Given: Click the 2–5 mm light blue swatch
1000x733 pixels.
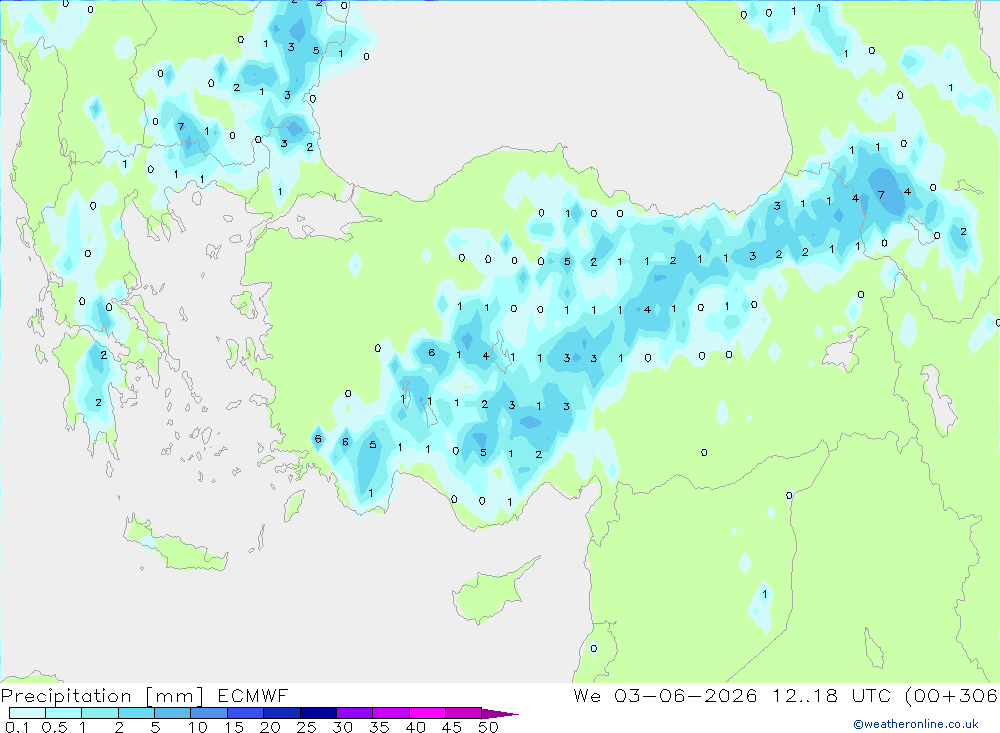Looking at the screenshot, I should tap(136, 713).
